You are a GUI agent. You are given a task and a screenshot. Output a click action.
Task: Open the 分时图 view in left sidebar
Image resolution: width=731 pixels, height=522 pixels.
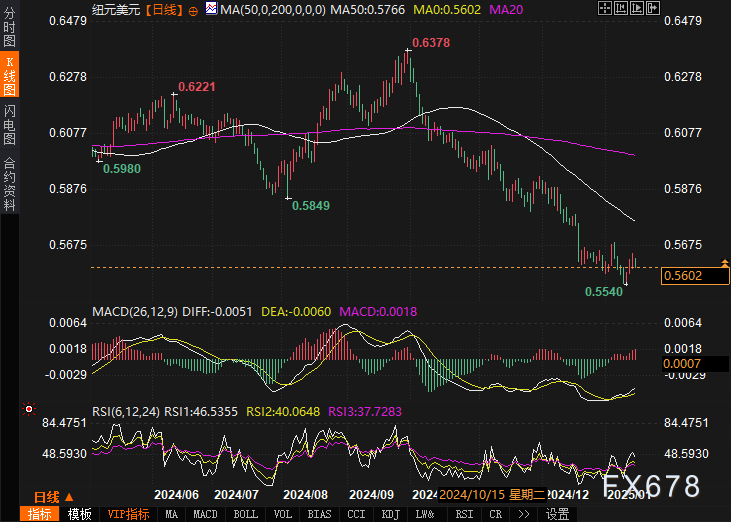[9, 26]
